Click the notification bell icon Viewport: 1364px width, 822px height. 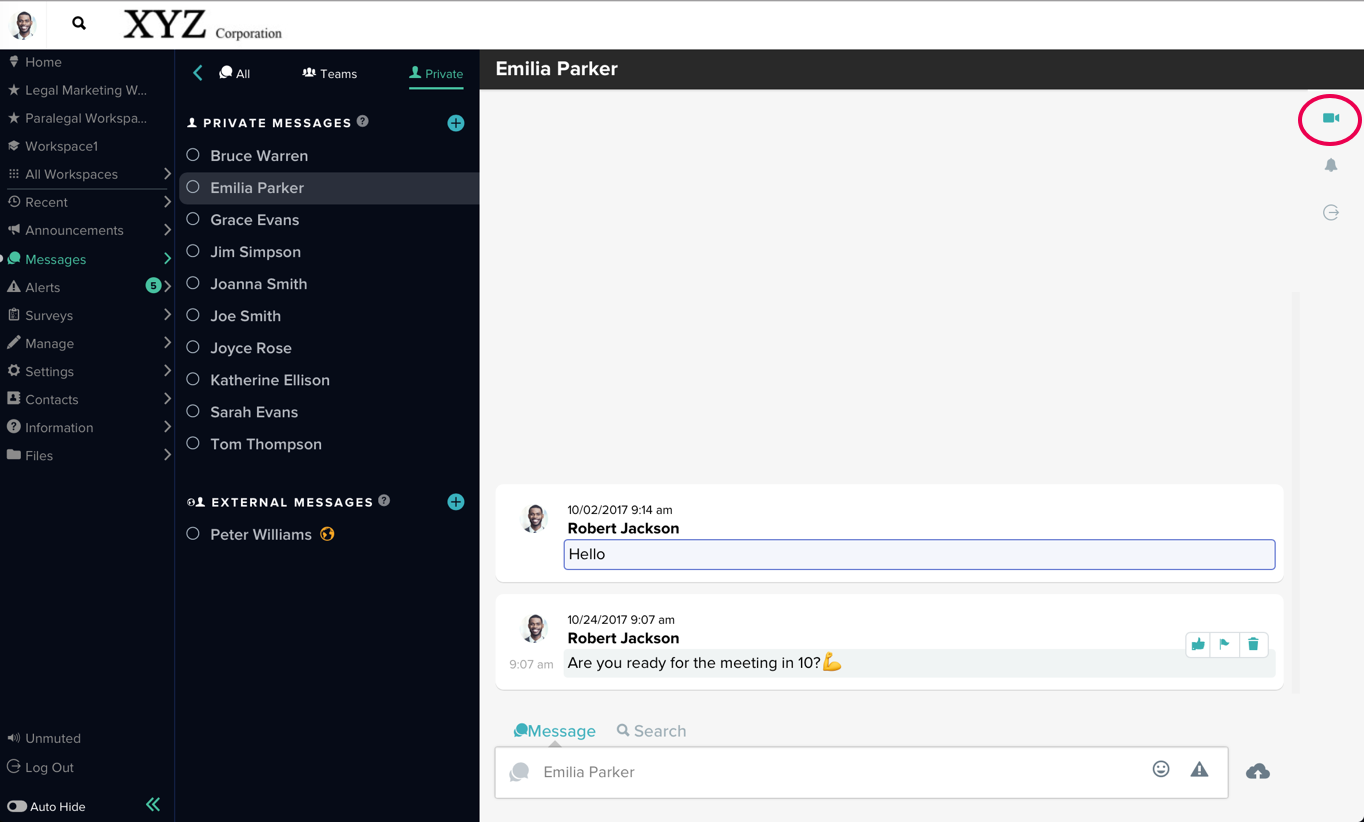tap(1330, 165)
